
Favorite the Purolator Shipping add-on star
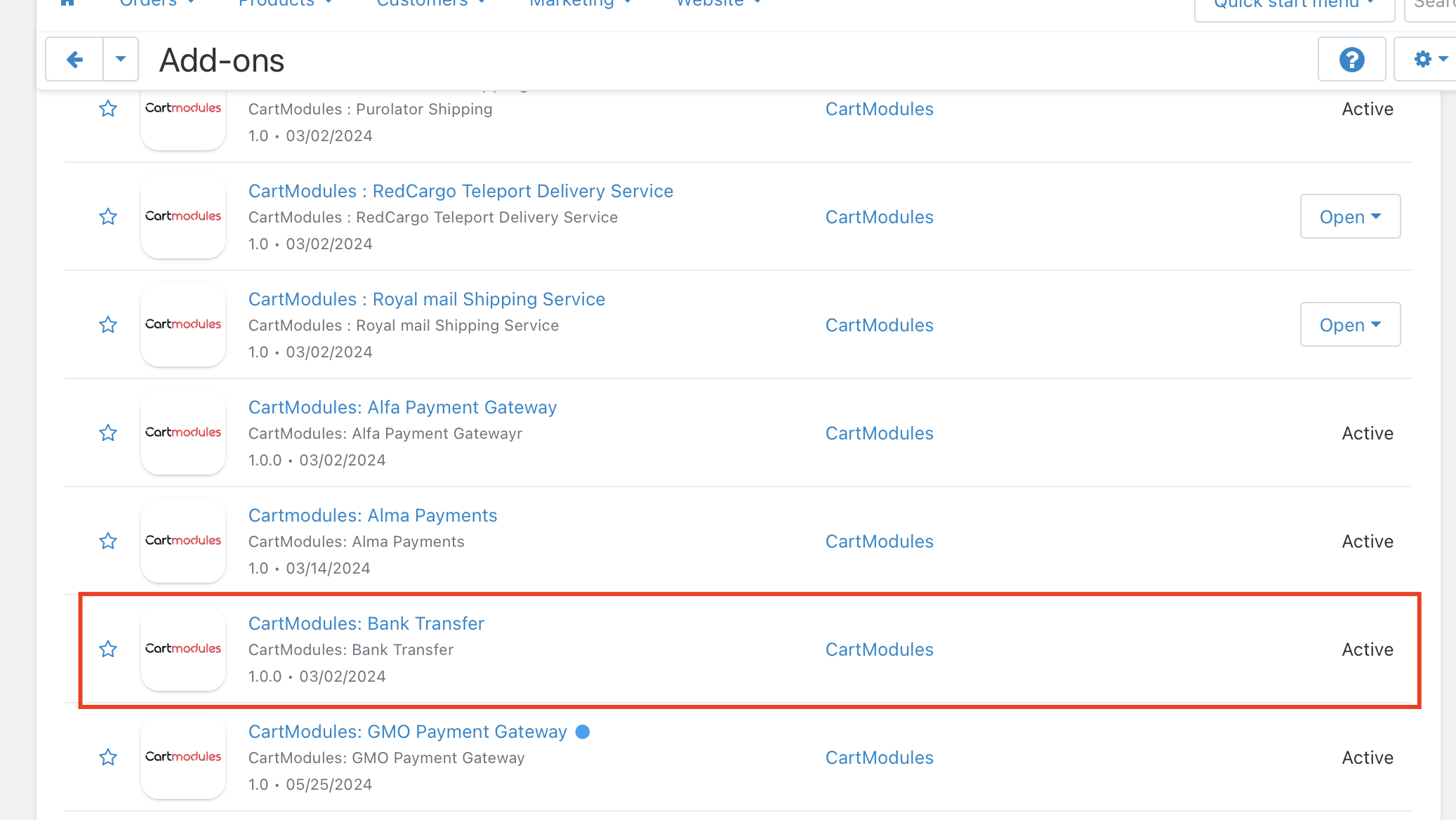[x=108, y=109]
